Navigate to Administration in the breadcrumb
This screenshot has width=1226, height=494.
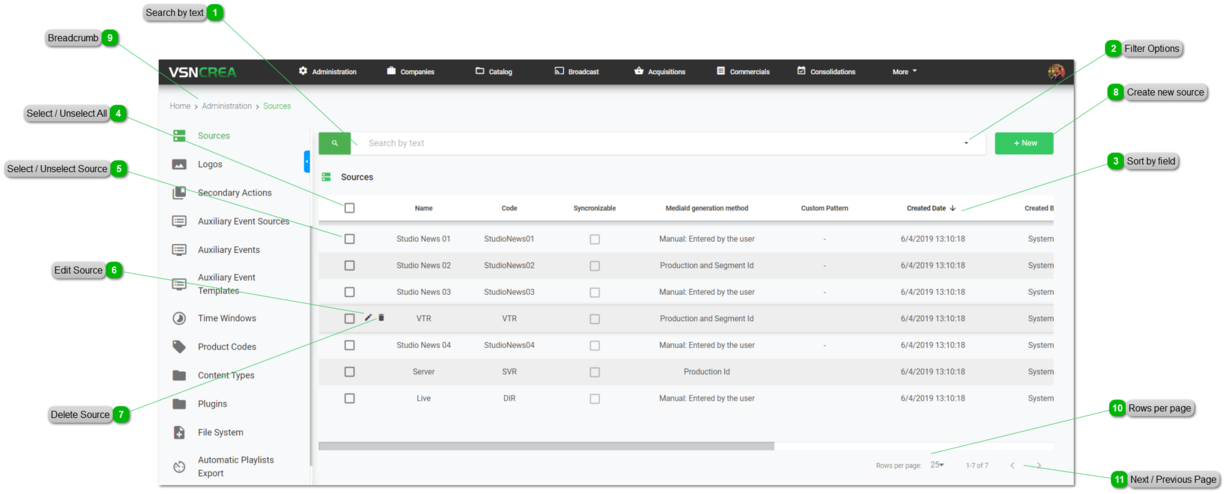[x=227, y=106]
